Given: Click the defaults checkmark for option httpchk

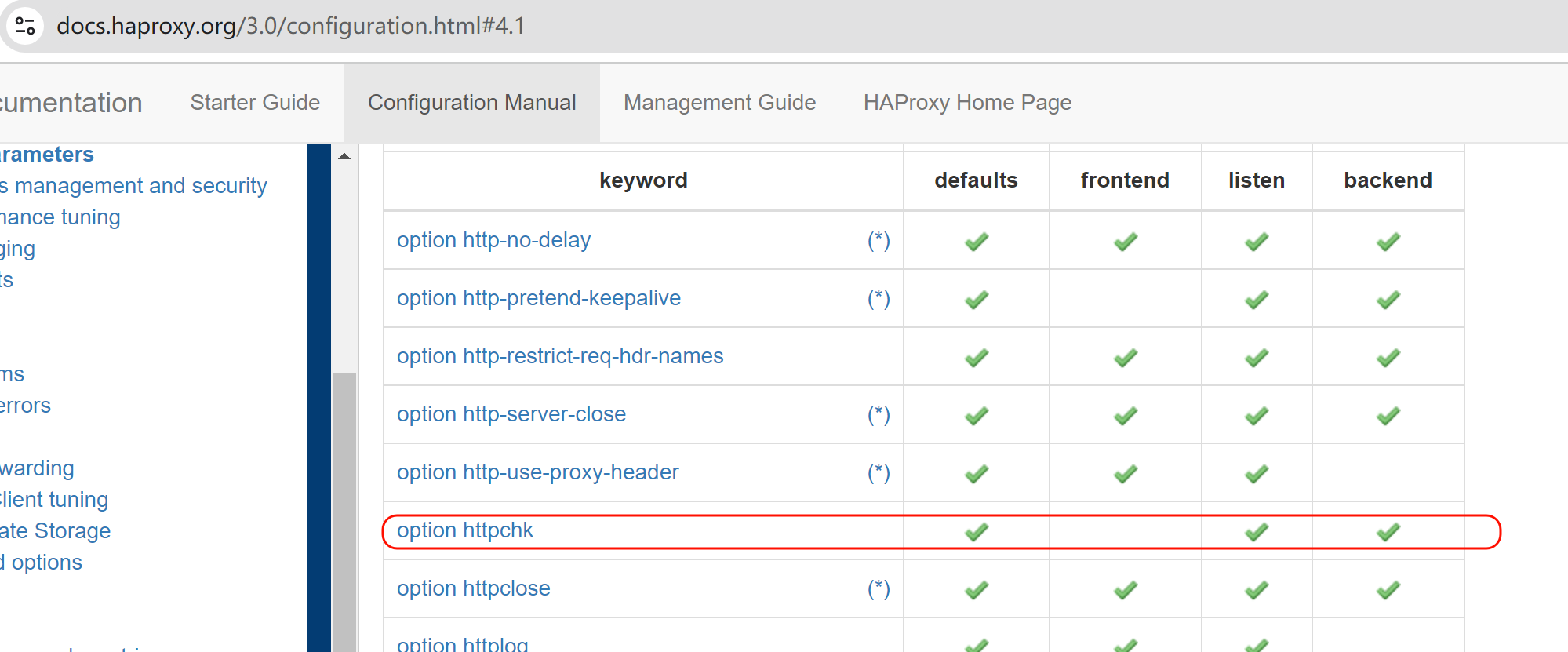Looking at the screenshot, I should pyautogui.click(x=976, y=532).
